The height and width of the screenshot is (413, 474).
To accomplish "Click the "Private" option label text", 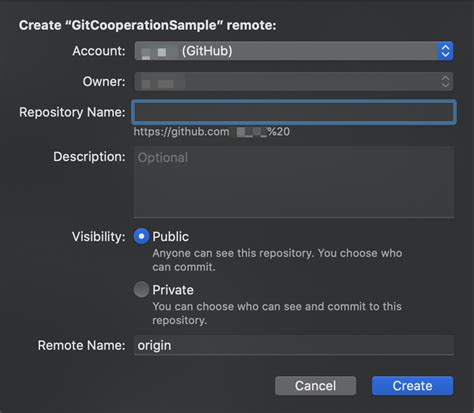I will pos(173,290).
